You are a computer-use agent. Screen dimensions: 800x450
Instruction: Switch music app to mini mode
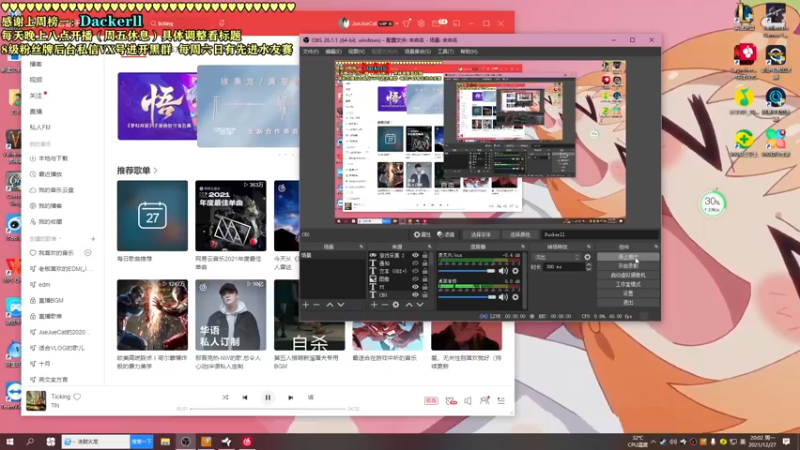[456, 23]
